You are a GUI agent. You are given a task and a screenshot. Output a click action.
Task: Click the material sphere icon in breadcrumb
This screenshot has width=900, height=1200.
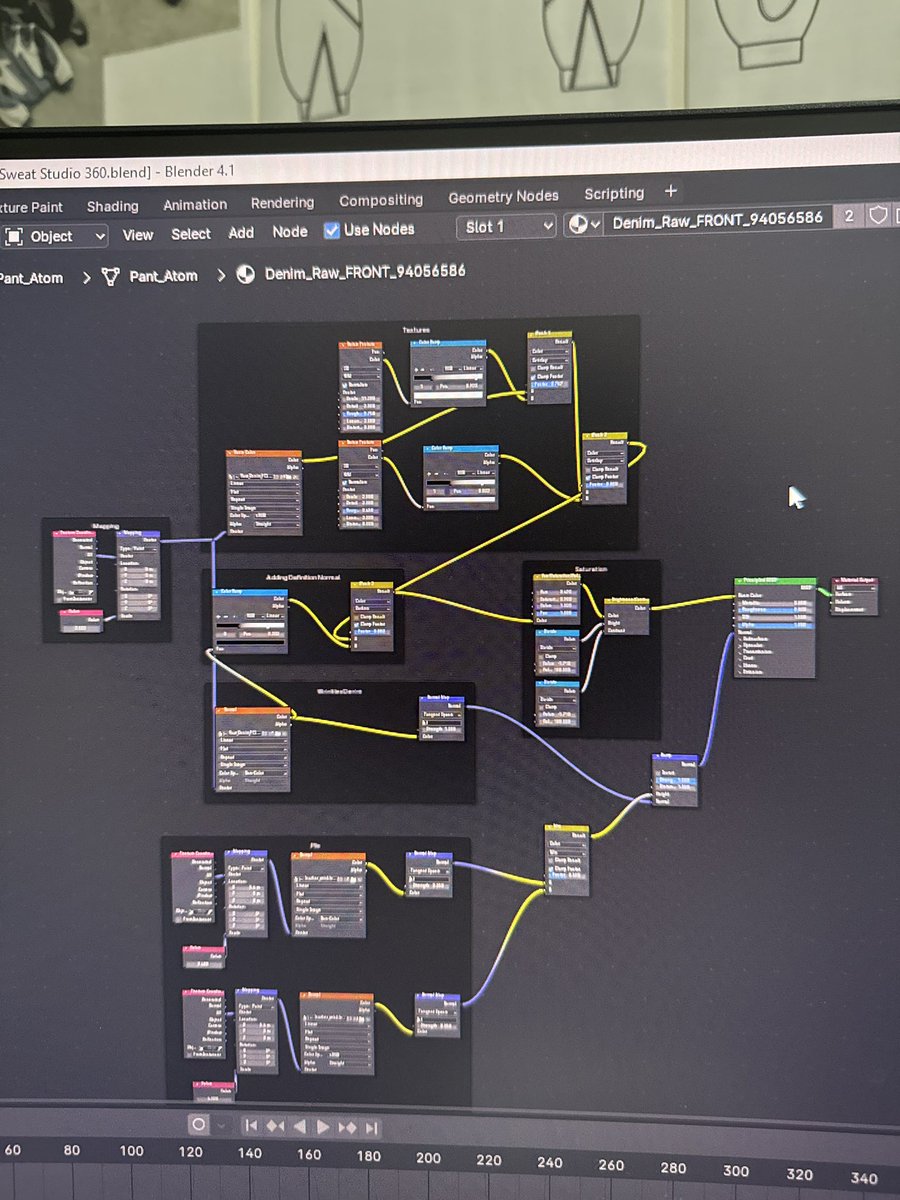coord(245,274)
